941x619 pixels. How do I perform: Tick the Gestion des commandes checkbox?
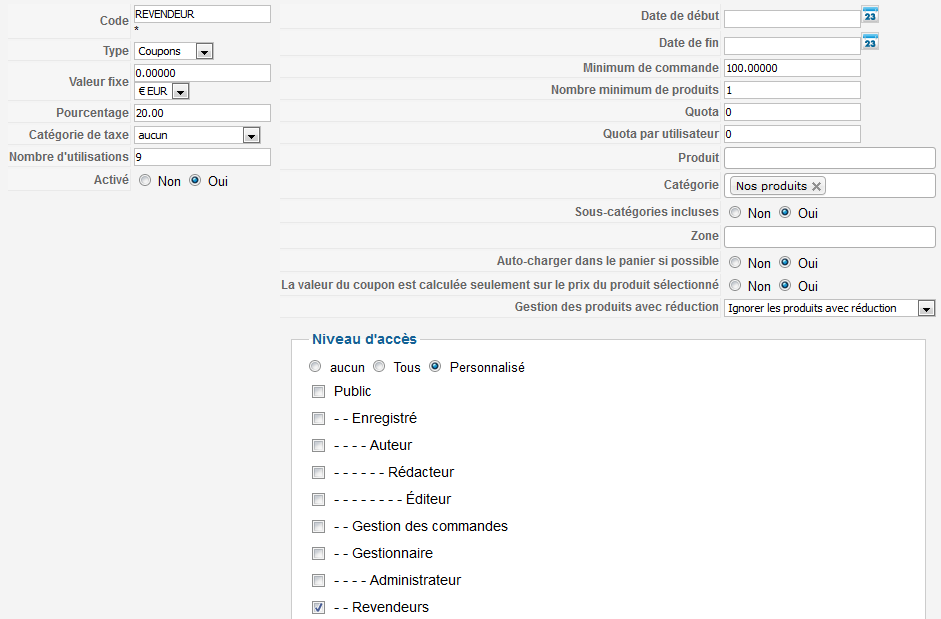click(319, 526)
